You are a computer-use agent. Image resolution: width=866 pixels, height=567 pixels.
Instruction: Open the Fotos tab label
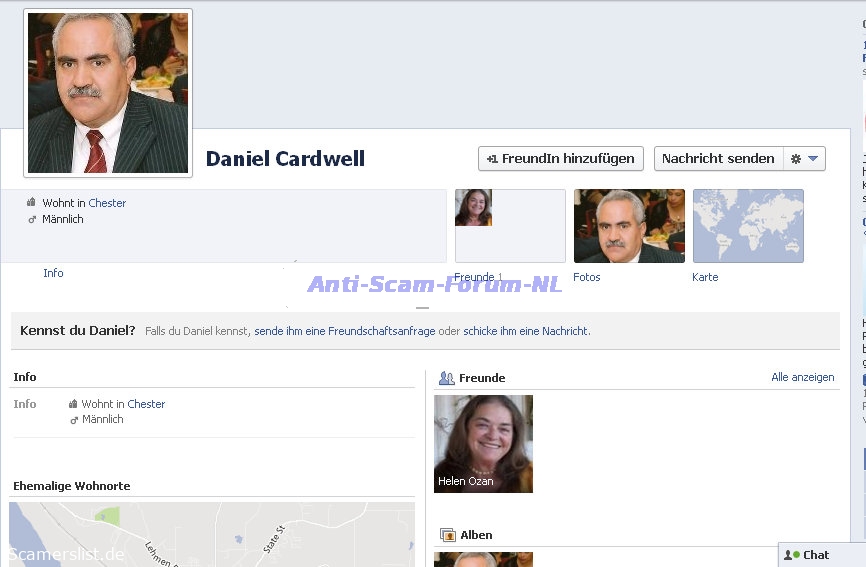[586, 277]
